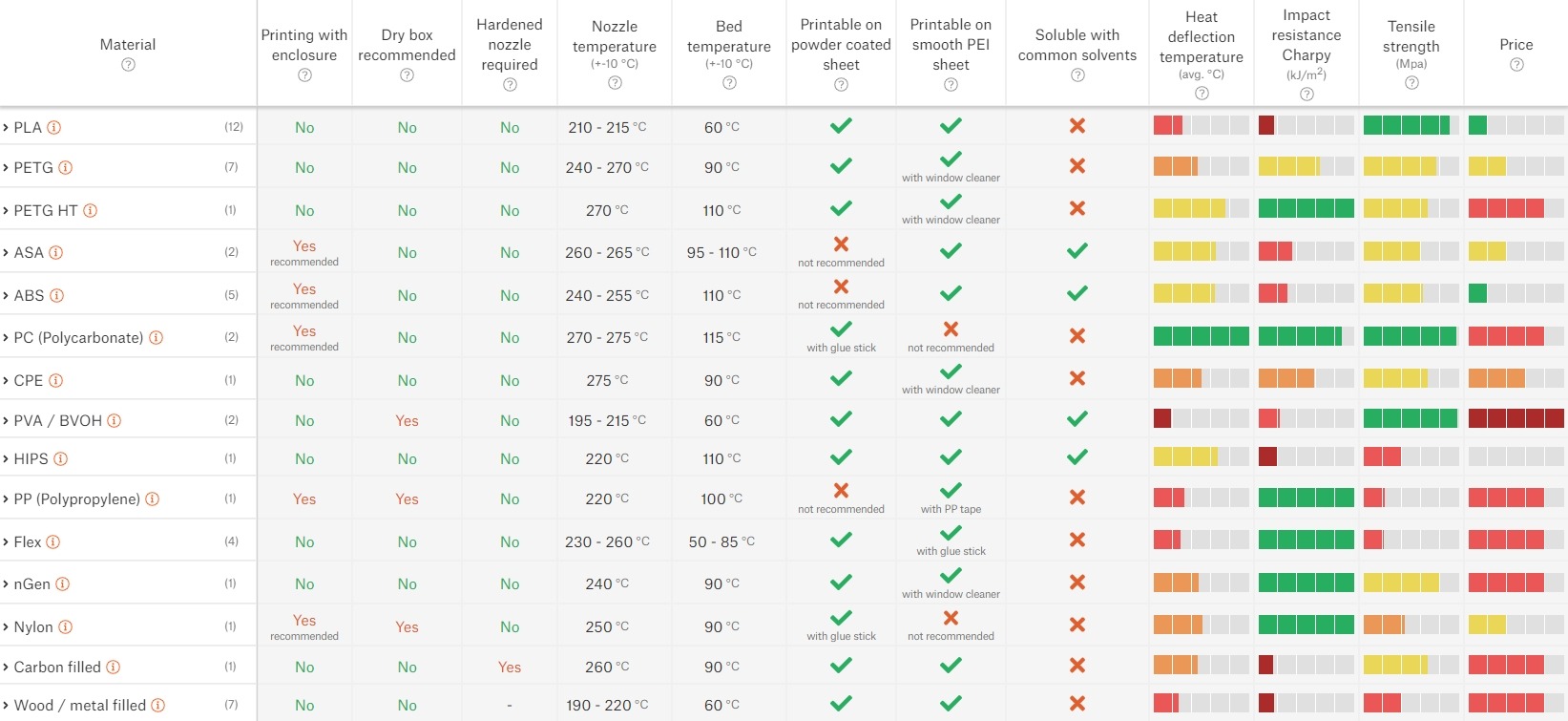Image resolution: width=1568 pixels, height=721 pixels.
Task: Expand the Wood / metal filled row
Action: 8,705
